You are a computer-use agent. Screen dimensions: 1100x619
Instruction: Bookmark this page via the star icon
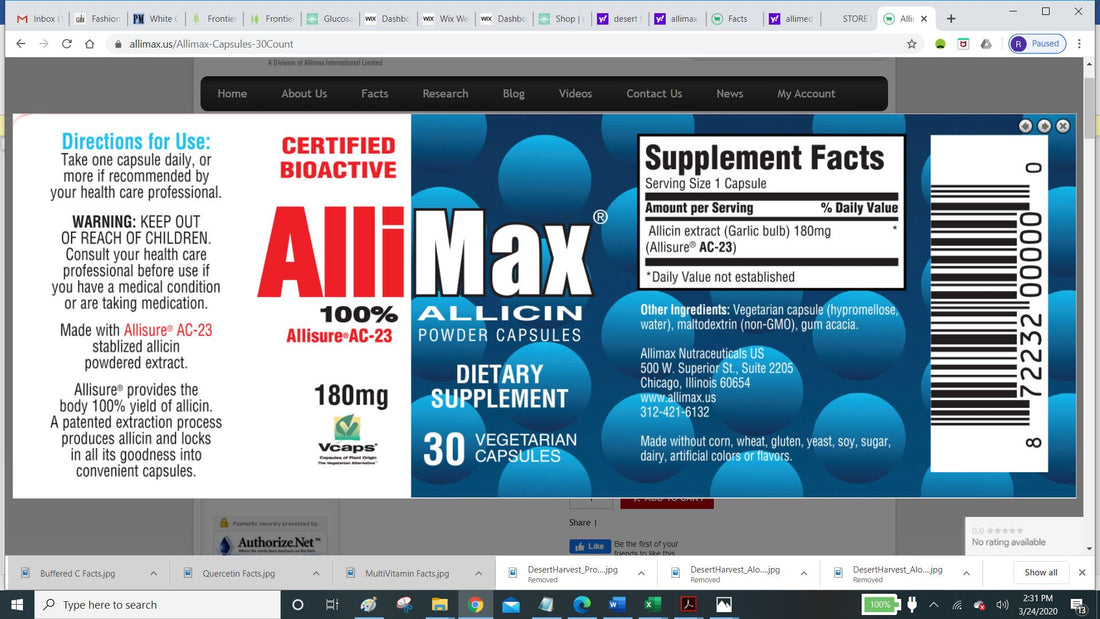[x=911, y=44]
